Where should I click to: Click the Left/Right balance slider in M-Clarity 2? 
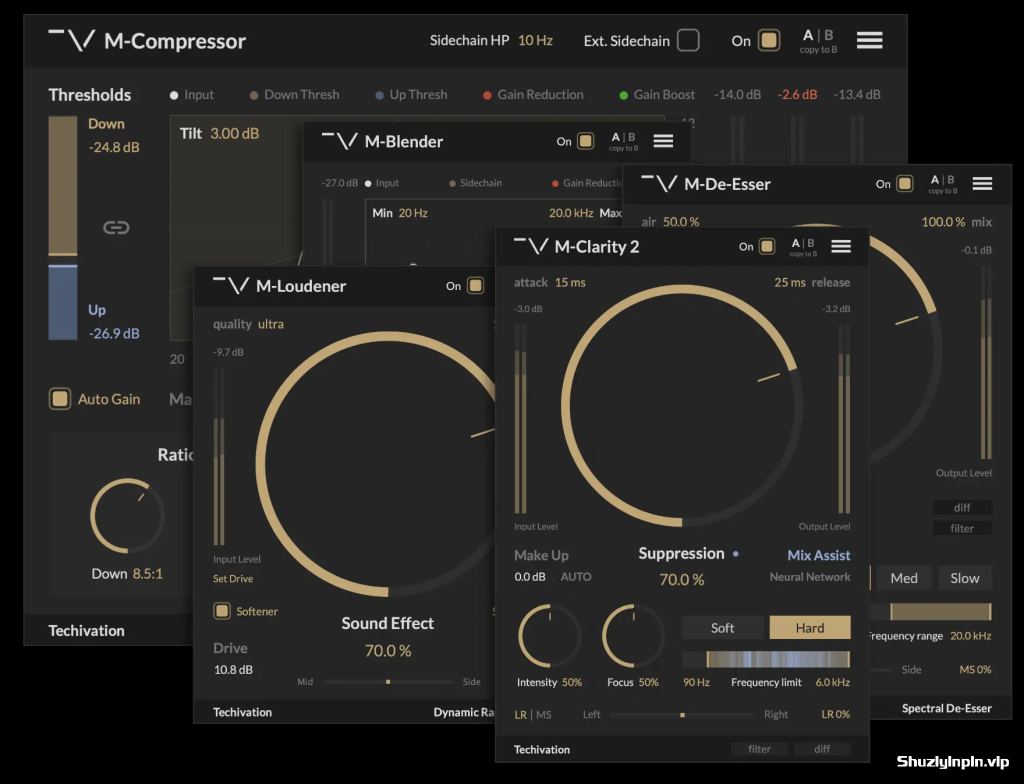[x=682, y=715]
